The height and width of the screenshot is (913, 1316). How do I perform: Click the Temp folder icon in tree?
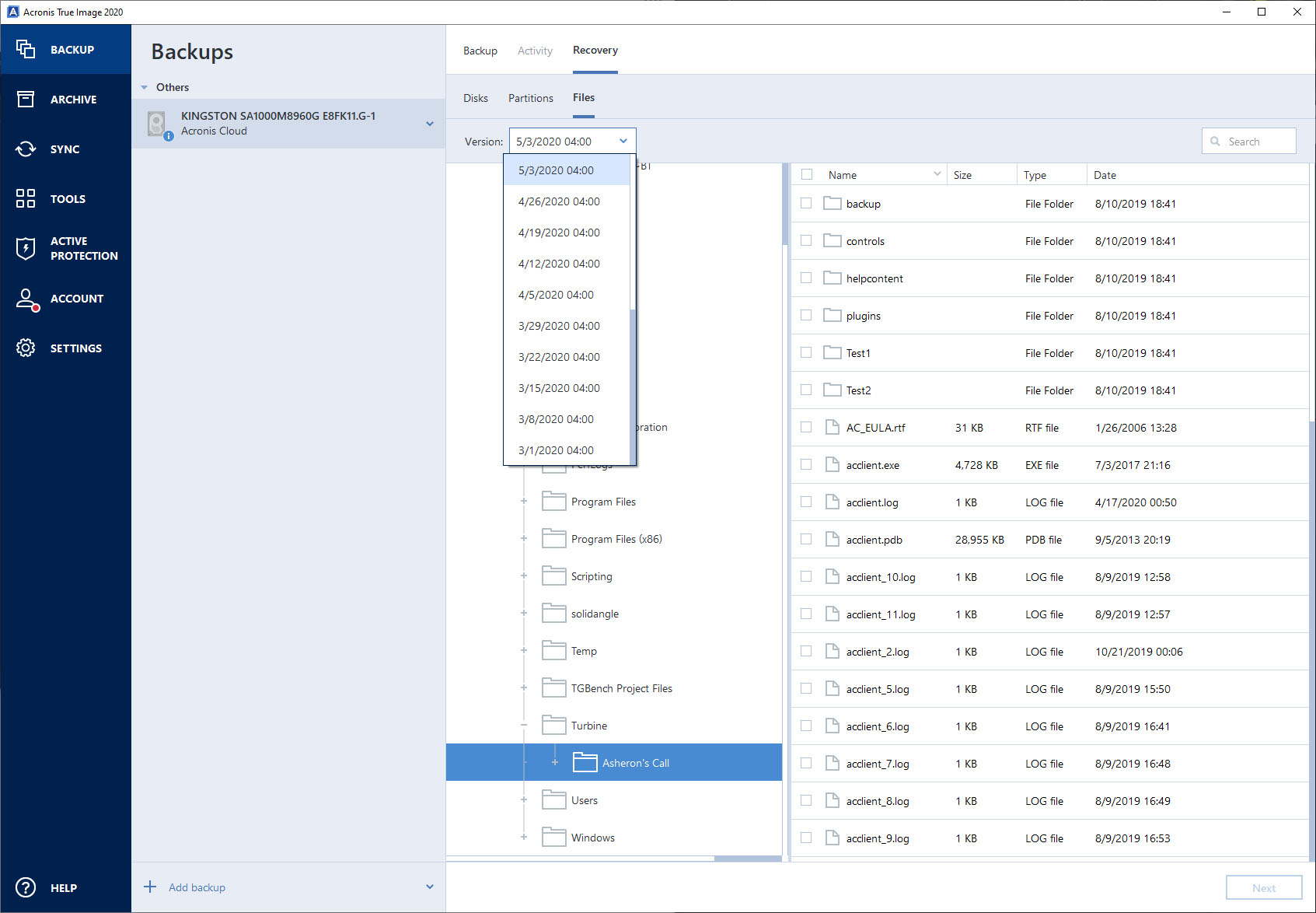pos(553,651)
